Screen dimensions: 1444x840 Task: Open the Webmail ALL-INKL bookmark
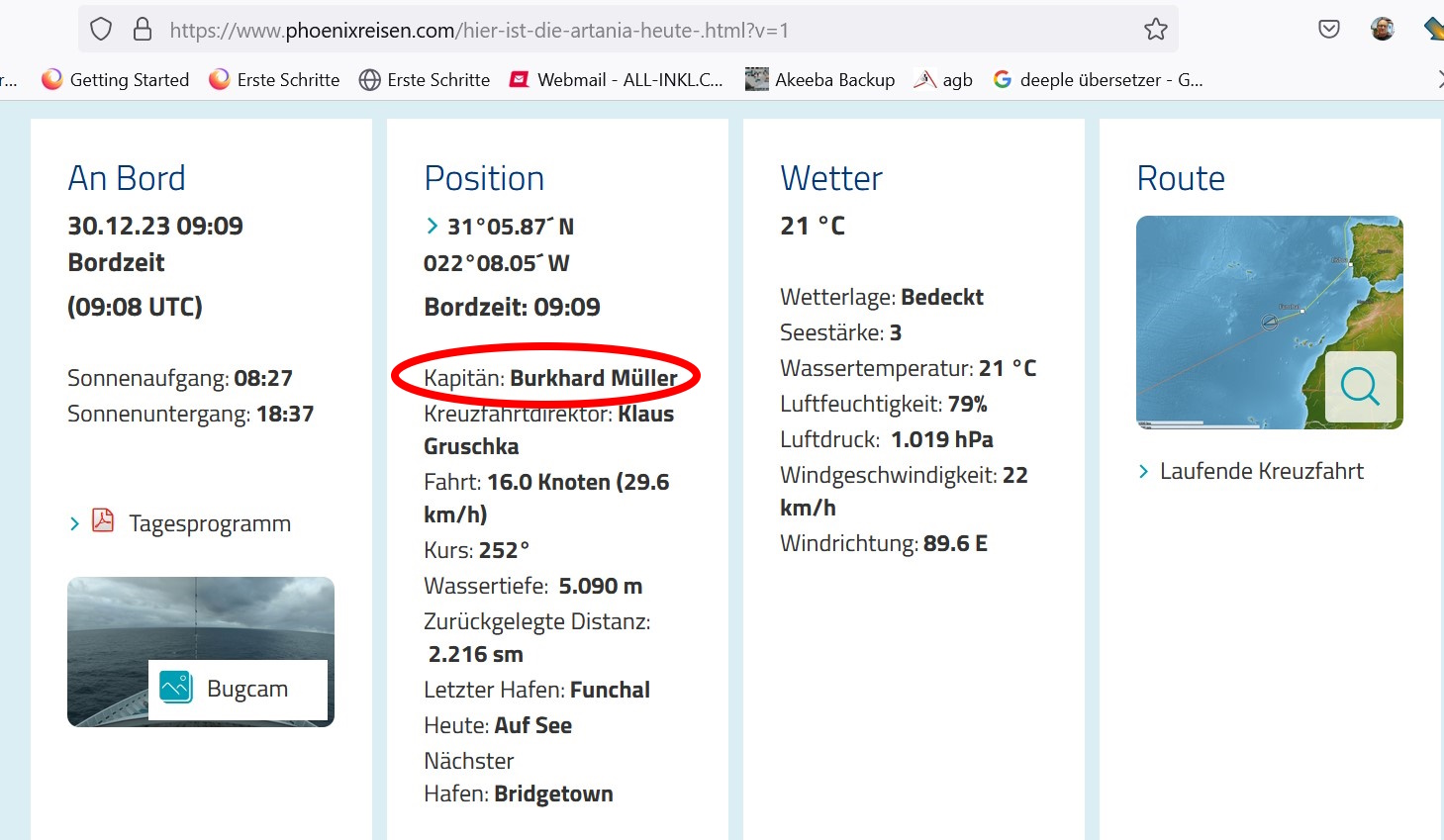point(617,80)
